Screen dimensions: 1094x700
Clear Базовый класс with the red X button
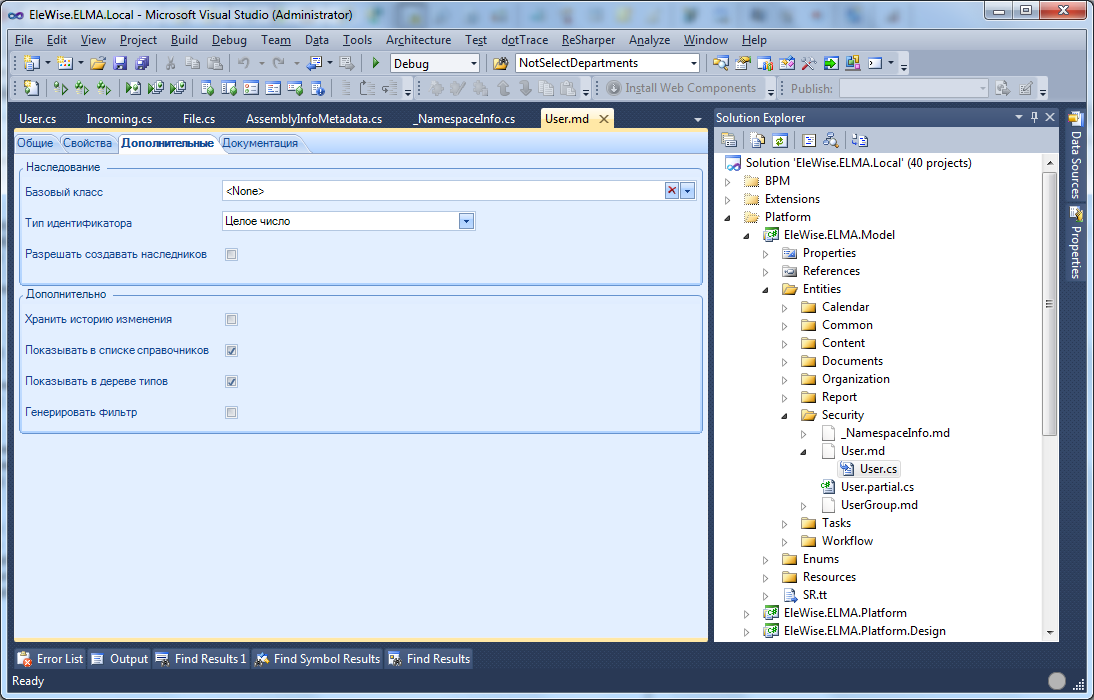[672, 190]
